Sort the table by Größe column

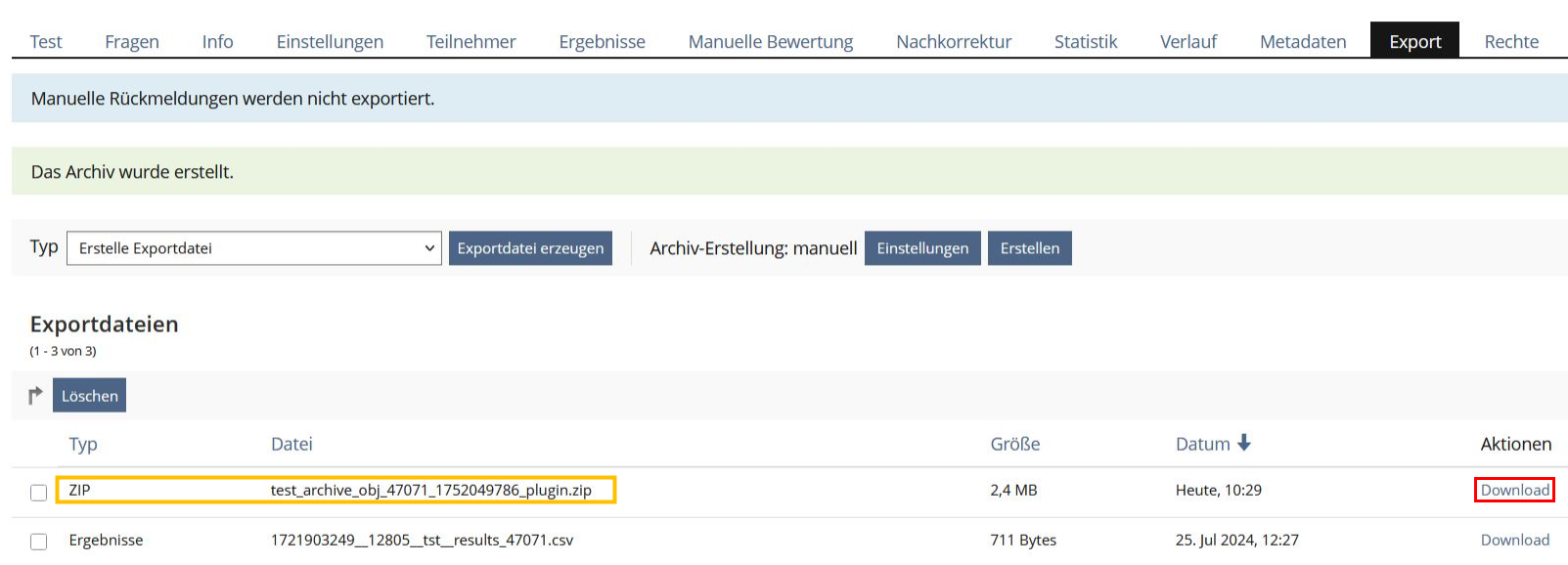1014,444
